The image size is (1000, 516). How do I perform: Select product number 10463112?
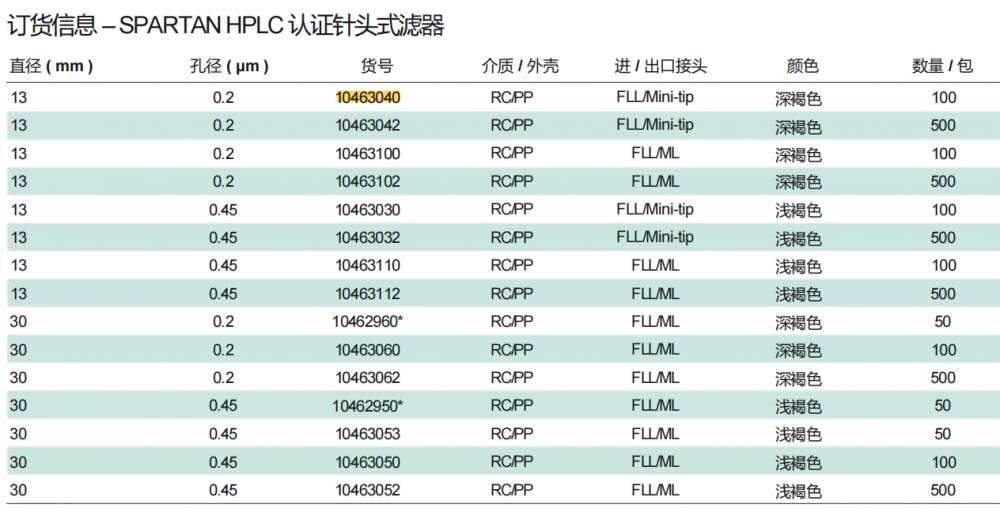367,294
